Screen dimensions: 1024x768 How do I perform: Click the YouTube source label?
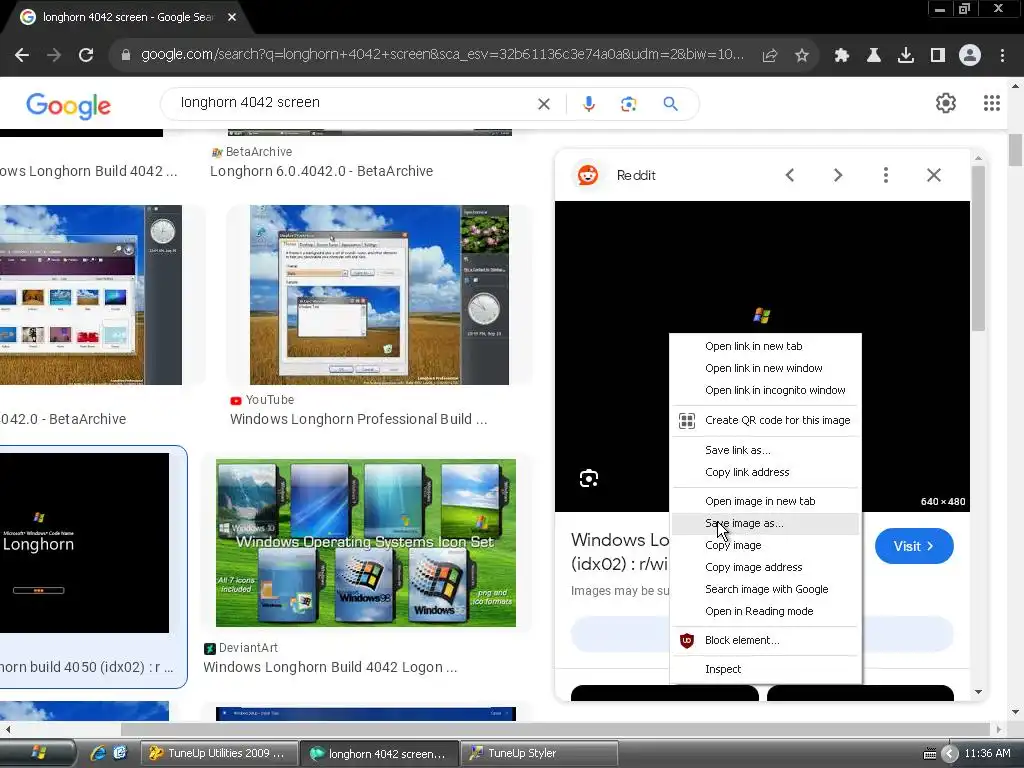[262, 400]
